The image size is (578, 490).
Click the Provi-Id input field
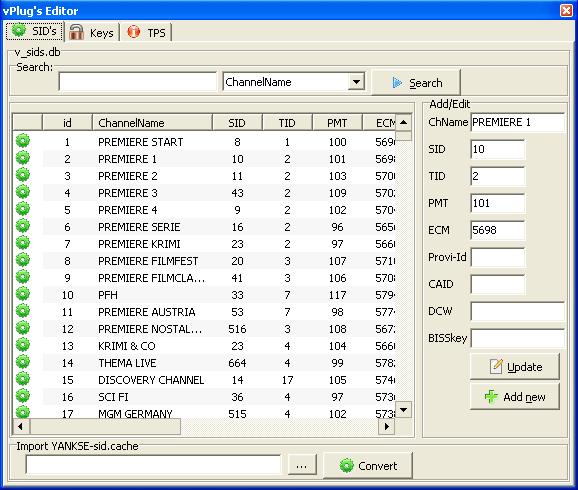coord(498,257)
